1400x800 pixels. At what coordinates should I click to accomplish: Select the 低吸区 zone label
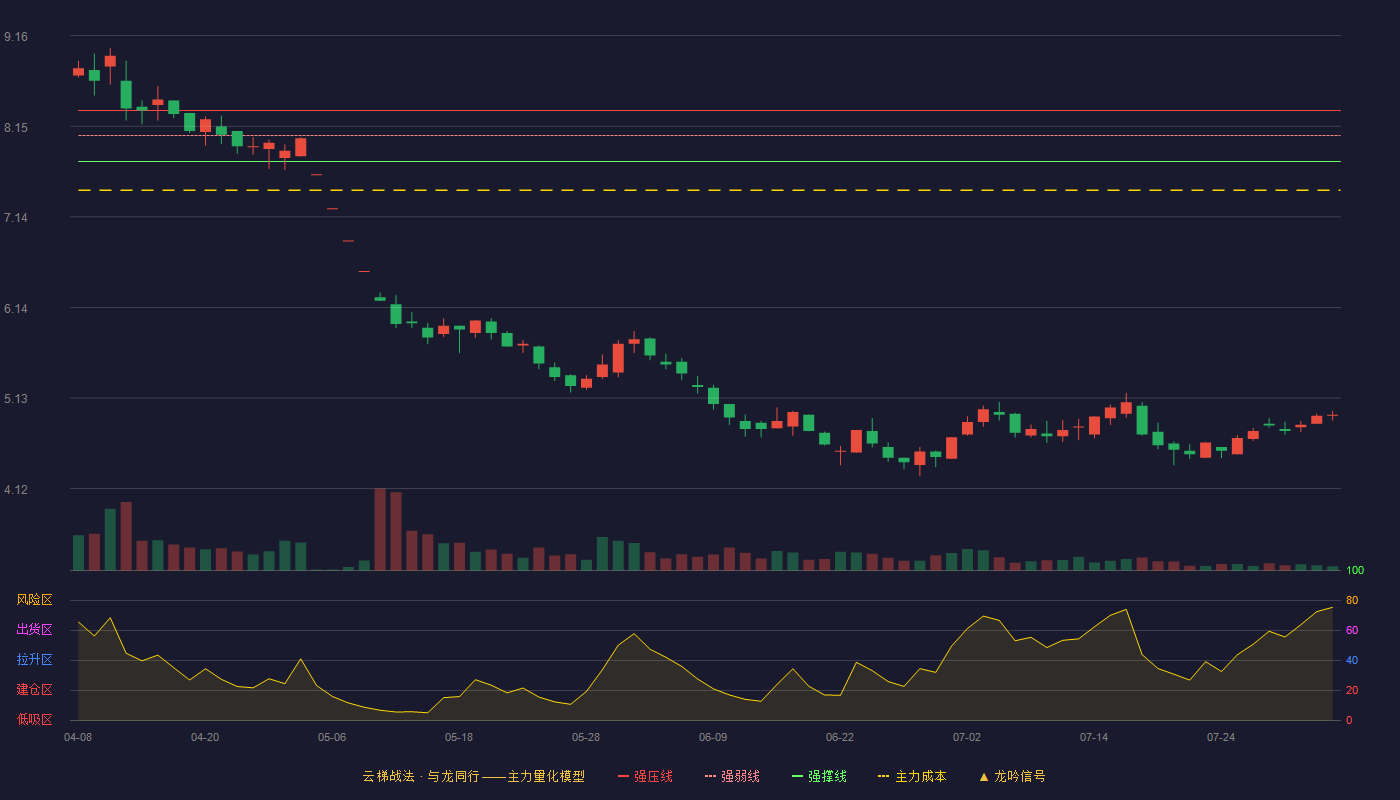[34, 720]
